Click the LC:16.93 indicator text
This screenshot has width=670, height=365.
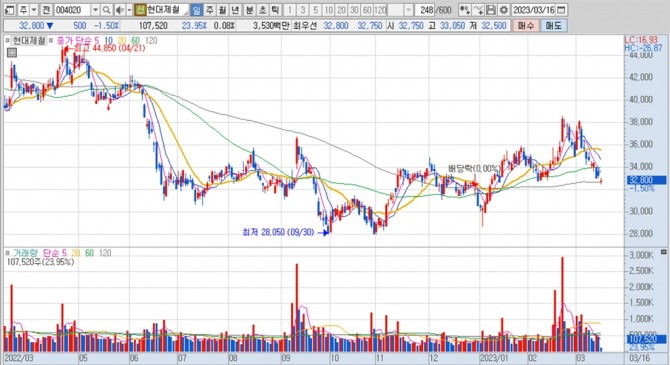[x=641, y=40]
